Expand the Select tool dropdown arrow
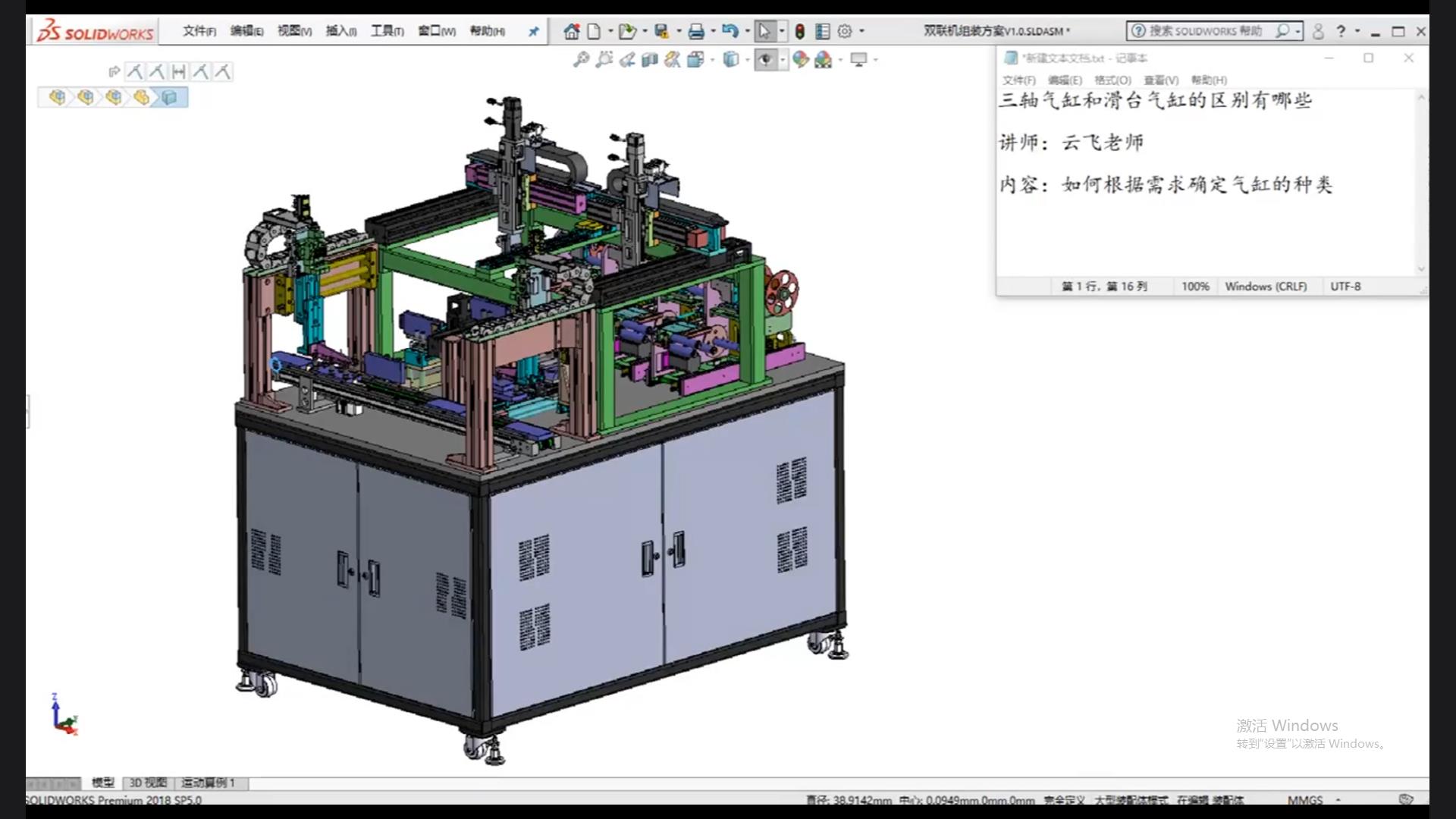1456x819 pixels. pyautogui.click(x=782, y=31)
